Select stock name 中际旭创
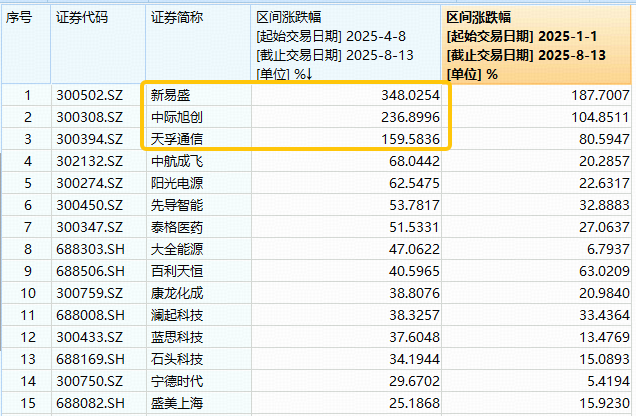 (x=177, y=117)
